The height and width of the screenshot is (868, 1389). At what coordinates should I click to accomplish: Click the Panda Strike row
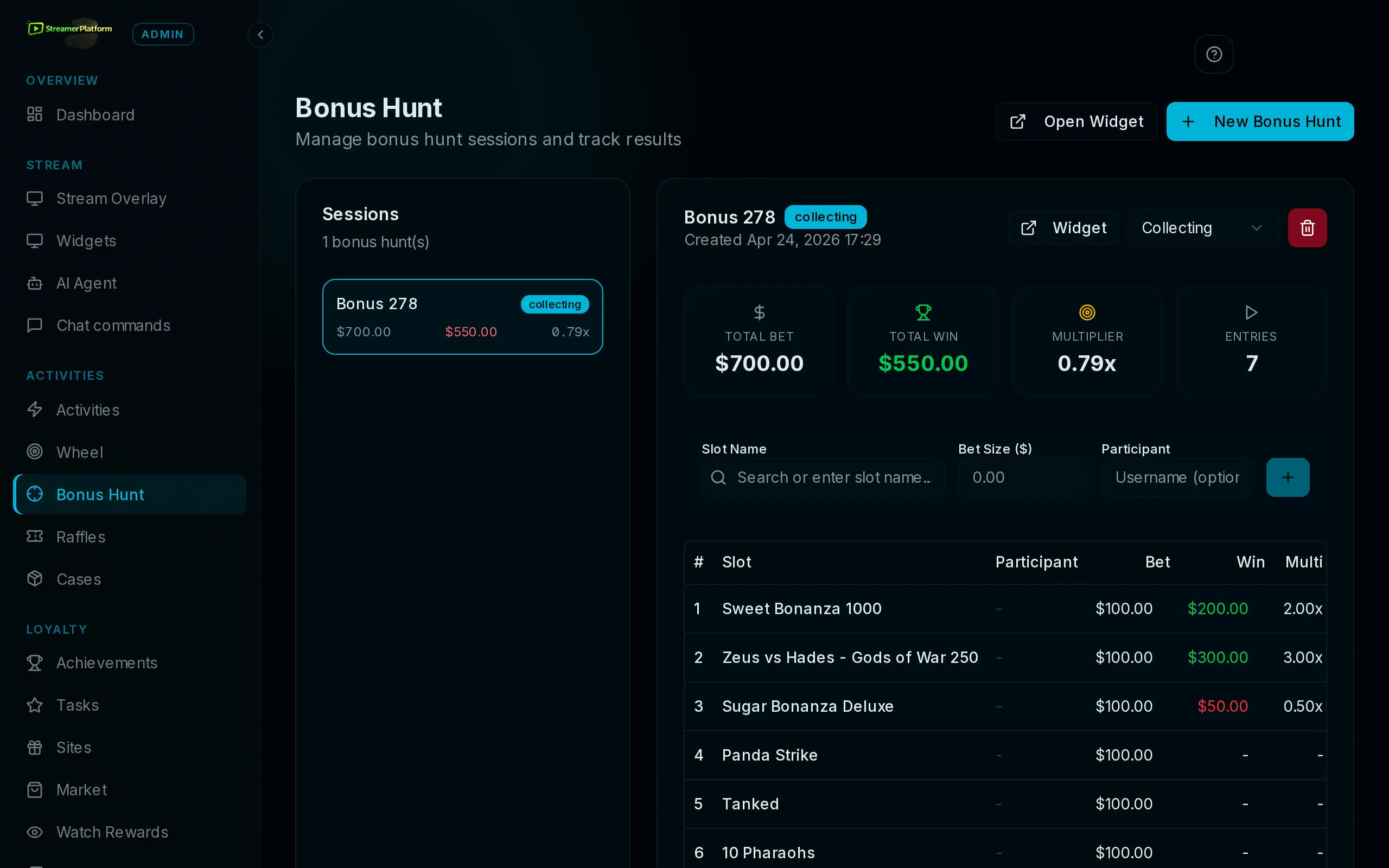click(1005, 755)
